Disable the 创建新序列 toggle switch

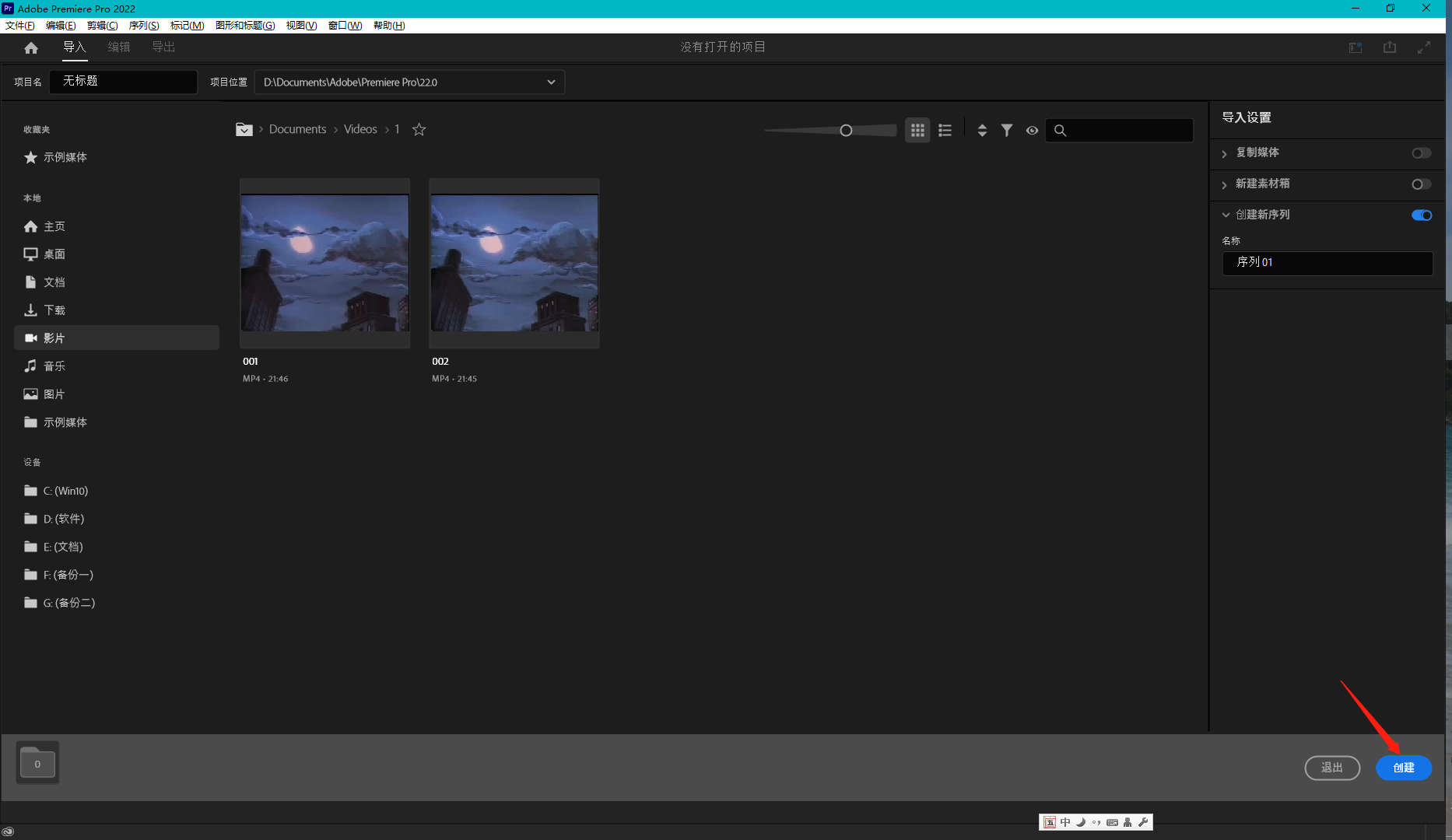[x=1421, y=215]
